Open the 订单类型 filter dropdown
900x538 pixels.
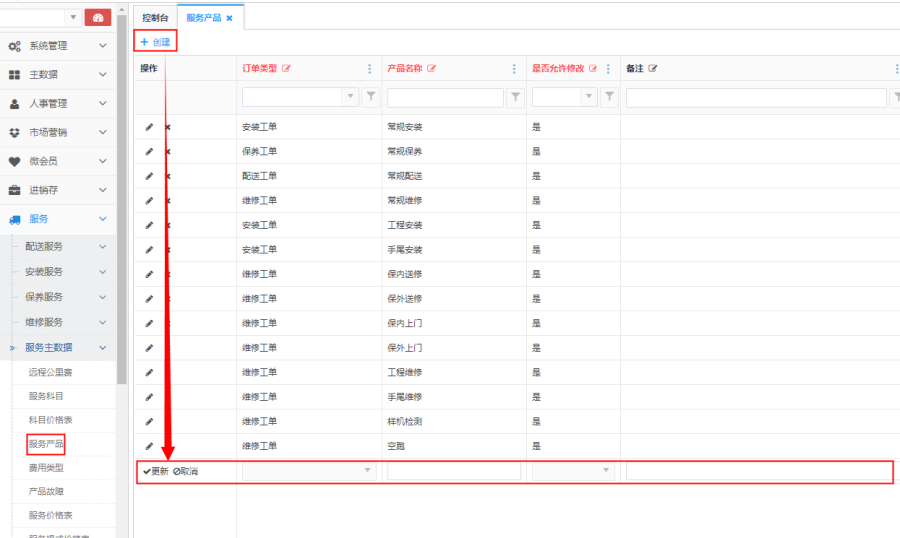tap(350, 97)
